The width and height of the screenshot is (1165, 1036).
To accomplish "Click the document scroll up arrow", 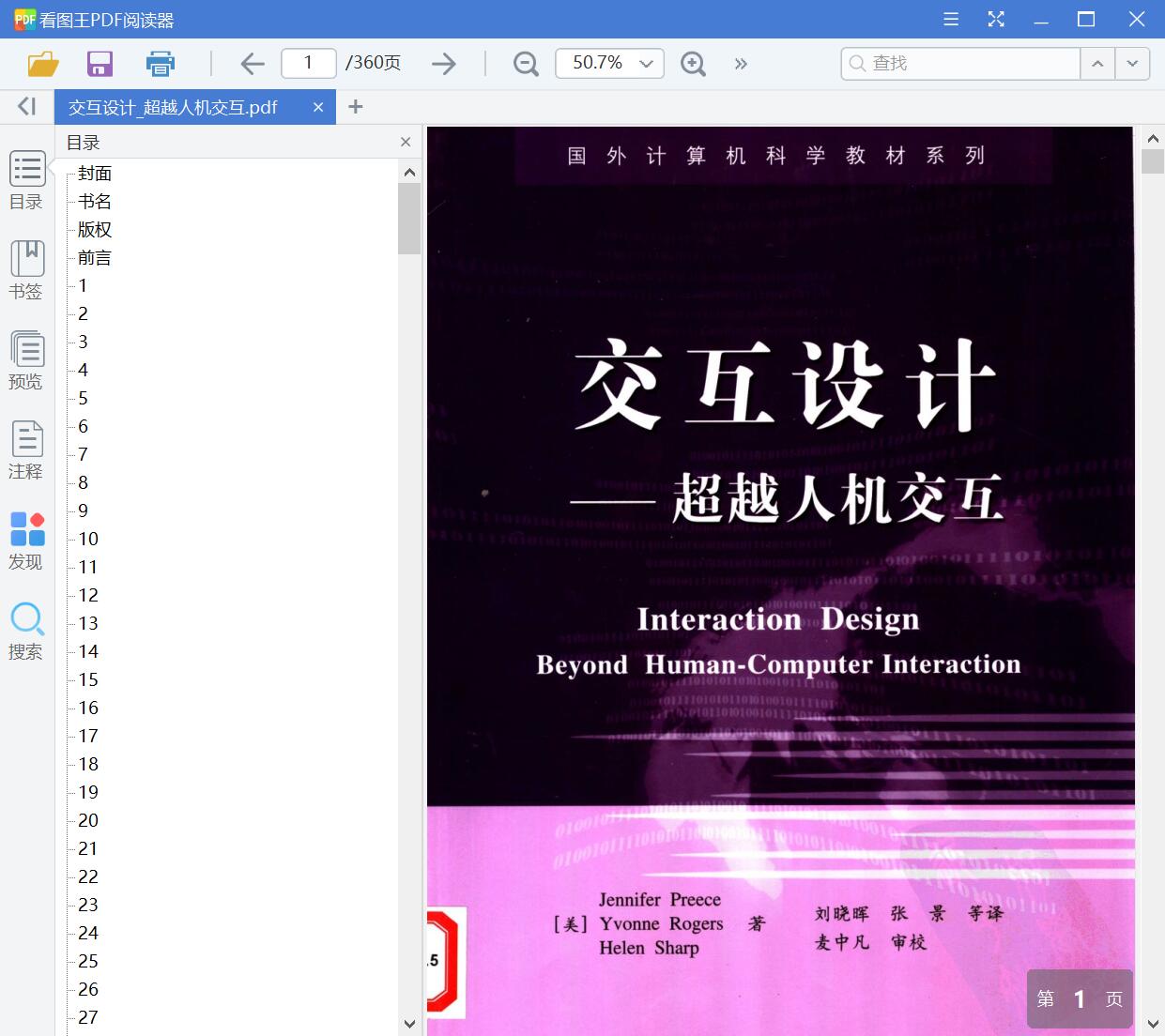I will (1153, 138).
